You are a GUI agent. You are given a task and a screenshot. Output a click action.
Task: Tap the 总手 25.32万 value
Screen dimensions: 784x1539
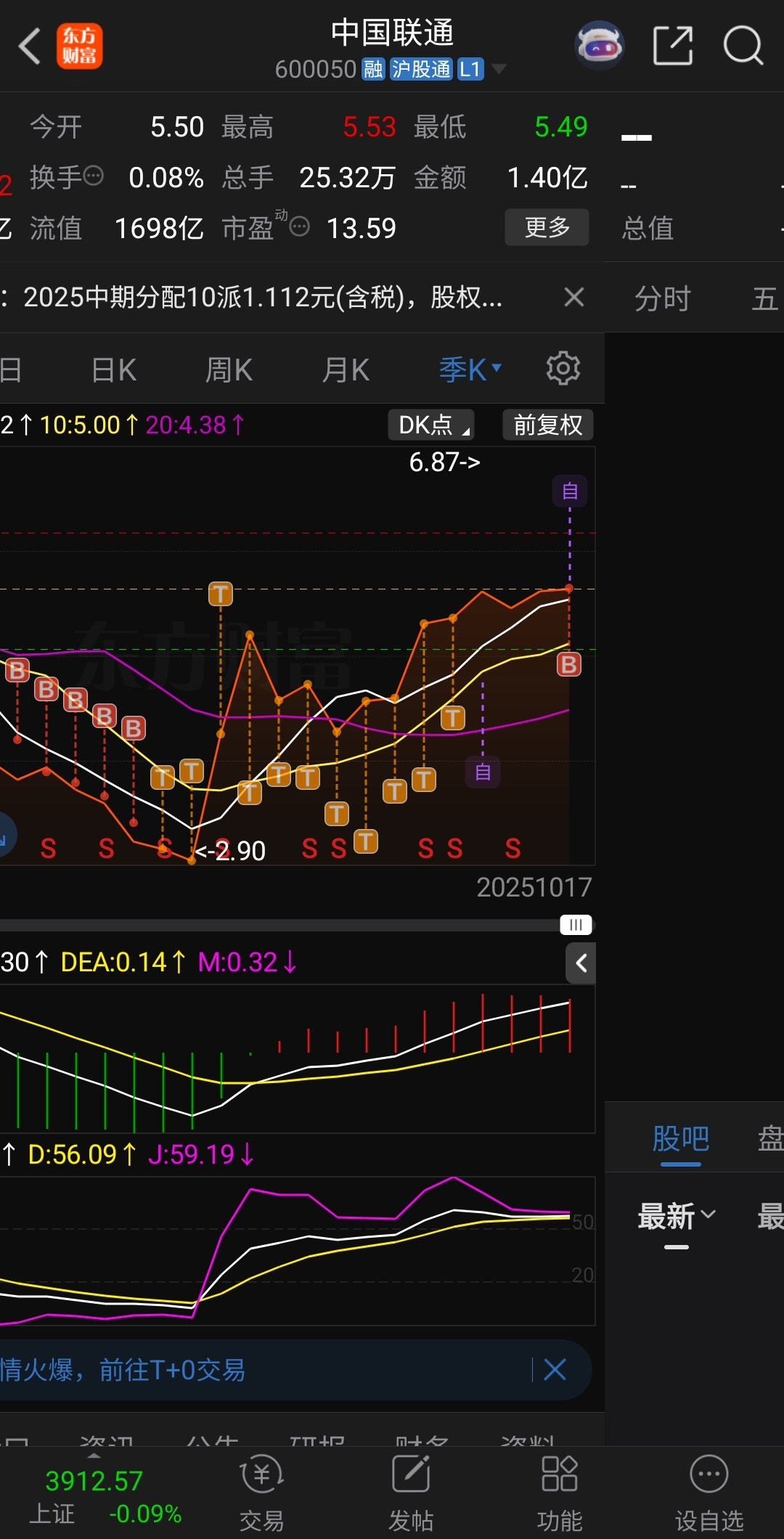348,177
